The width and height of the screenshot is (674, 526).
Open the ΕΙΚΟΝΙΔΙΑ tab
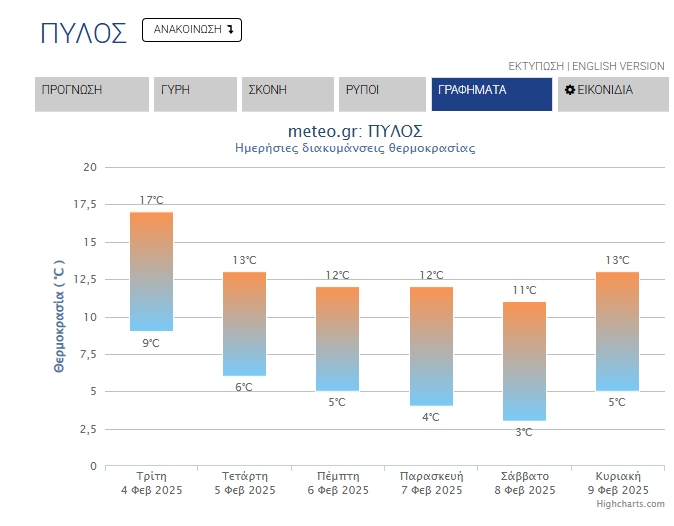coord(613,94)
